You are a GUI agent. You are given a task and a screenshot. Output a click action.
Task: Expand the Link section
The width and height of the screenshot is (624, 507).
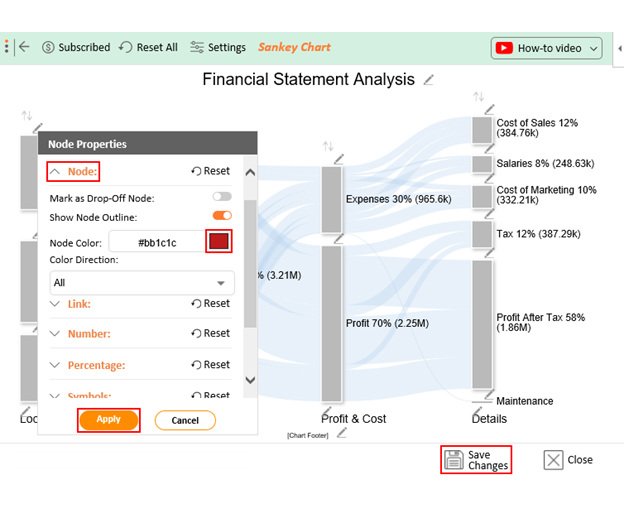(x=55, y=304)
